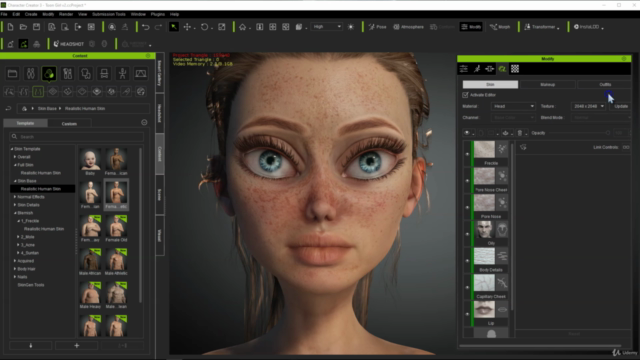
Task: Open the Headshot plugin button
Action: pyautogui.click(x=69, y=44)
